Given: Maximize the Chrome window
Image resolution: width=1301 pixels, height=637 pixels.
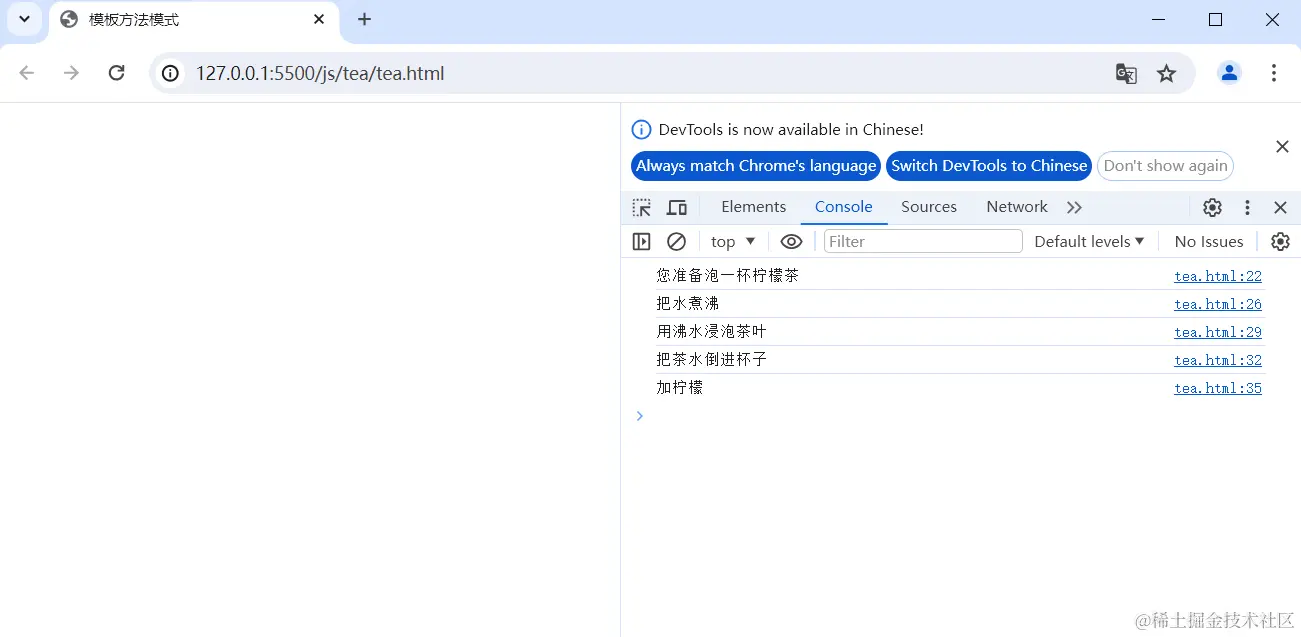Looking at the screenshot, I should [x=1215, y=19].
